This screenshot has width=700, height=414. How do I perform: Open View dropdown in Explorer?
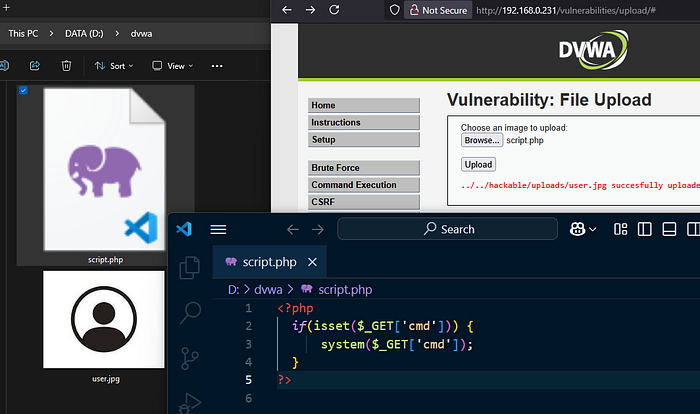(x=172, y=66)
